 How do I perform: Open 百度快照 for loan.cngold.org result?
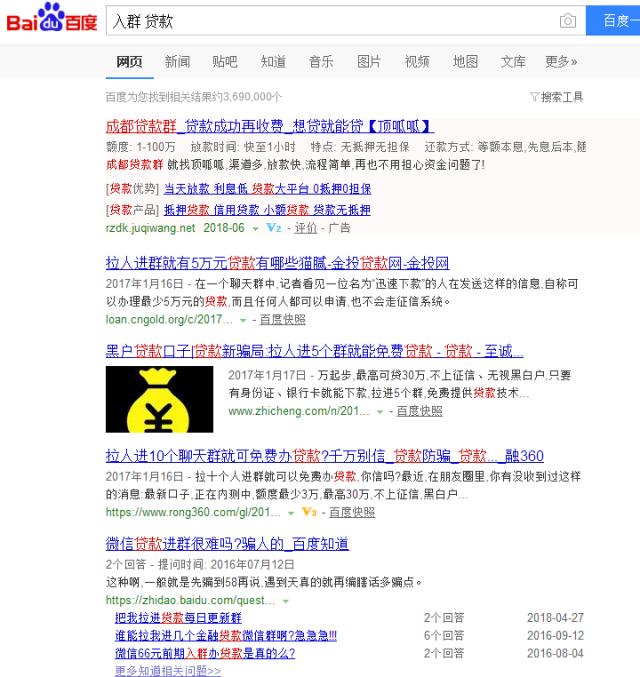pos(282,320)
